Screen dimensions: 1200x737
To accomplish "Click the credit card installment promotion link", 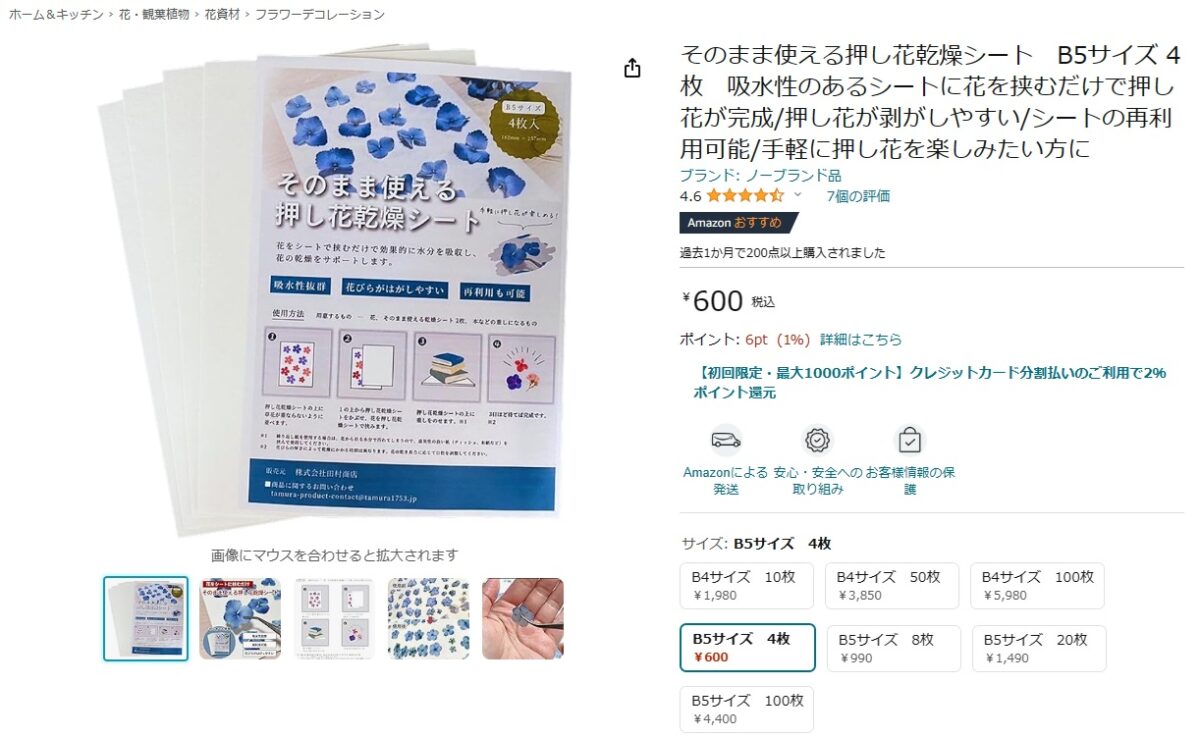I will pyautogui.click(x=930, y=383).
